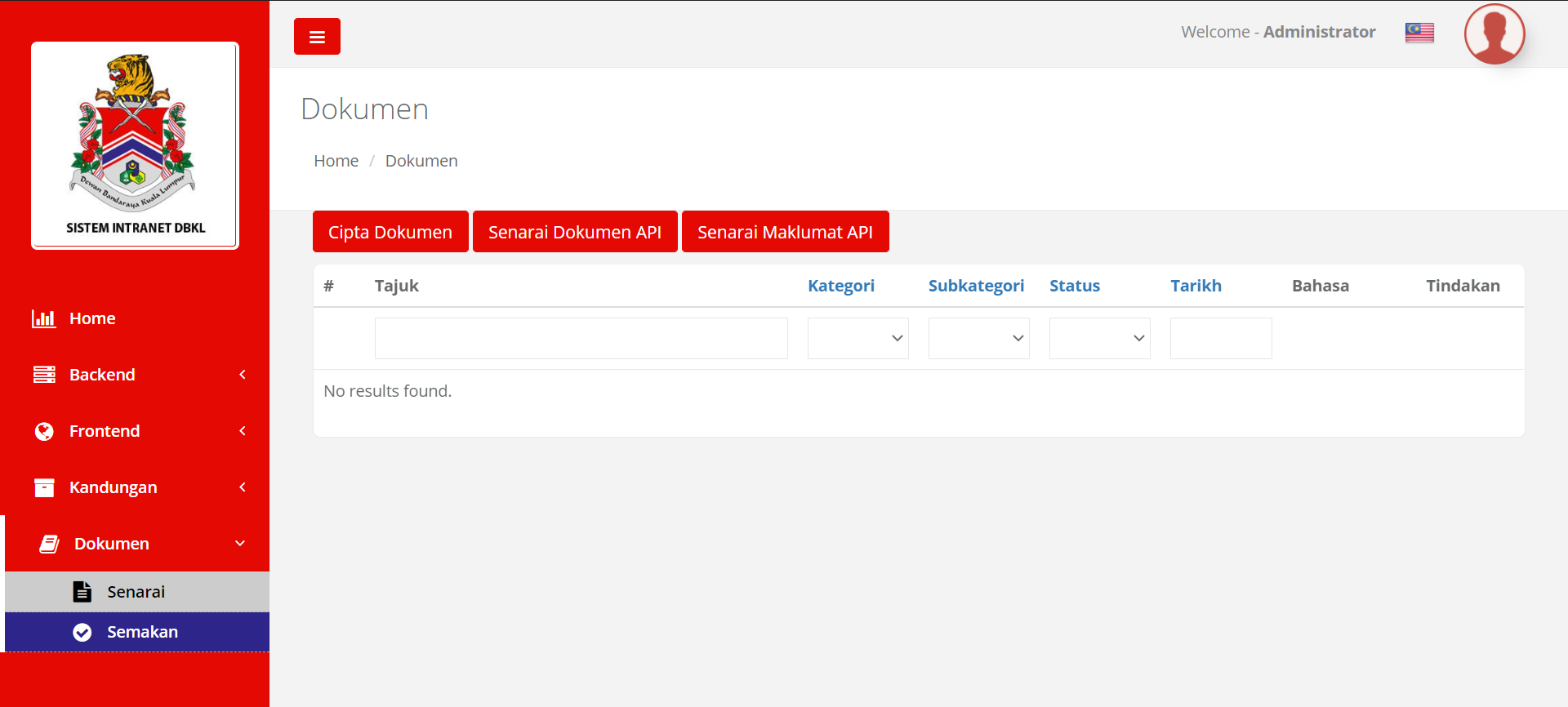Open the Administrator profile avatar

1494,34
